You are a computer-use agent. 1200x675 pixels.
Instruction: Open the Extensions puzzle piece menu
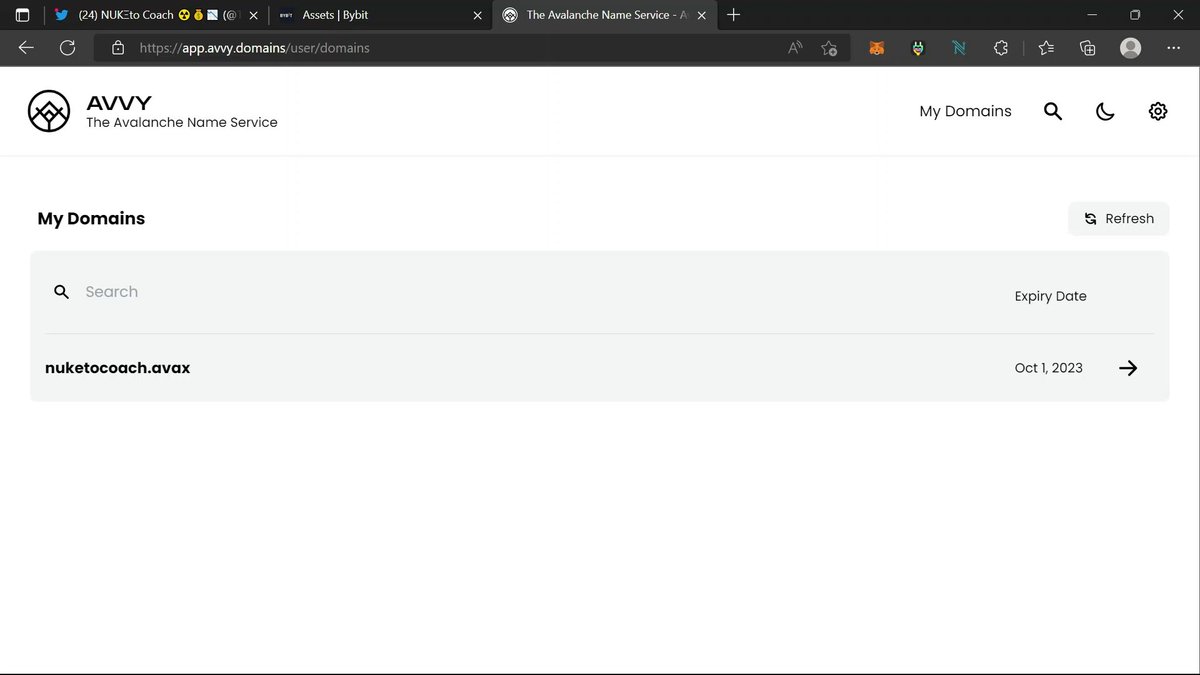(1000, 48)
